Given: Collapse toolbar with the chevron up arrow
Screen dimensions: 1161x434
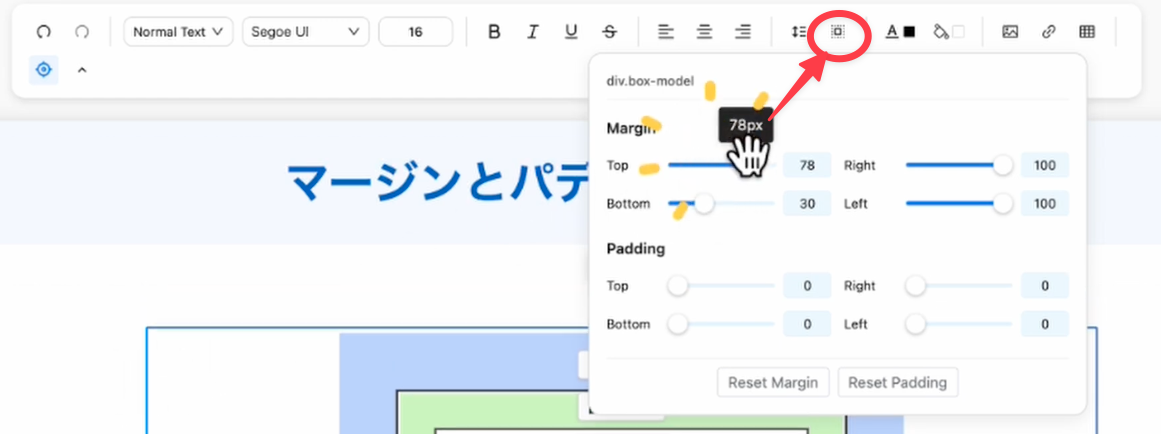Looking at the screenshot, I should click(82, 70).
